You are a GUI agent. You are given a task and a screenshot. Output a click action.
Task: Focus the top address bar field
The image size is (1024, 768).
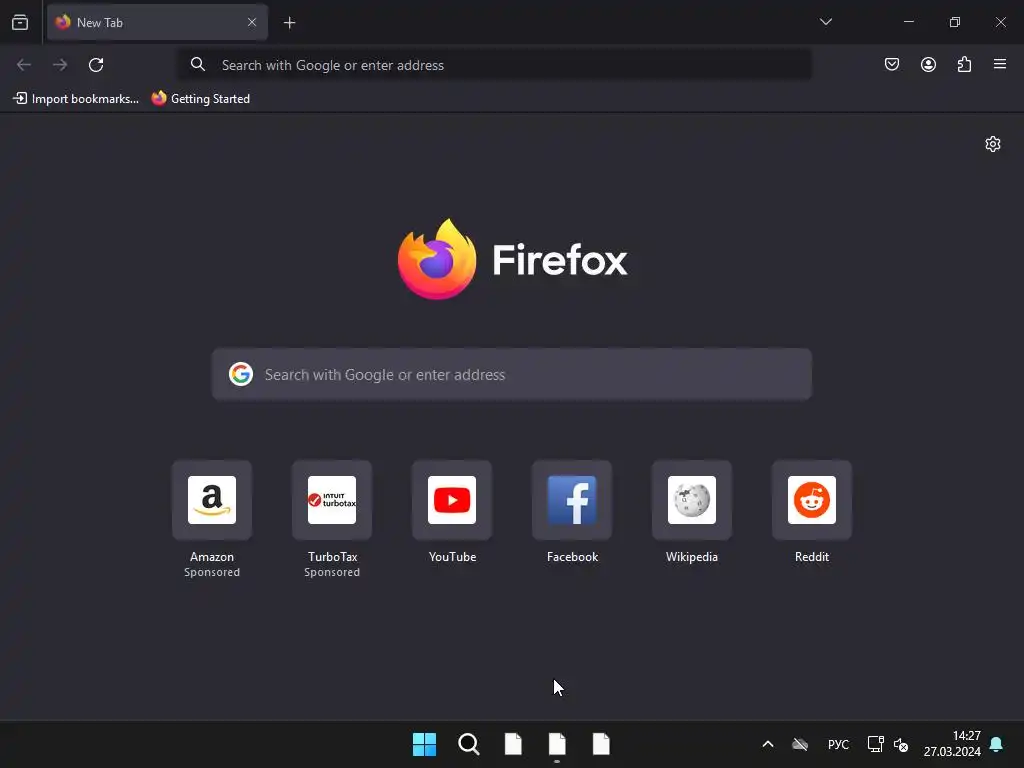point(495,65)
